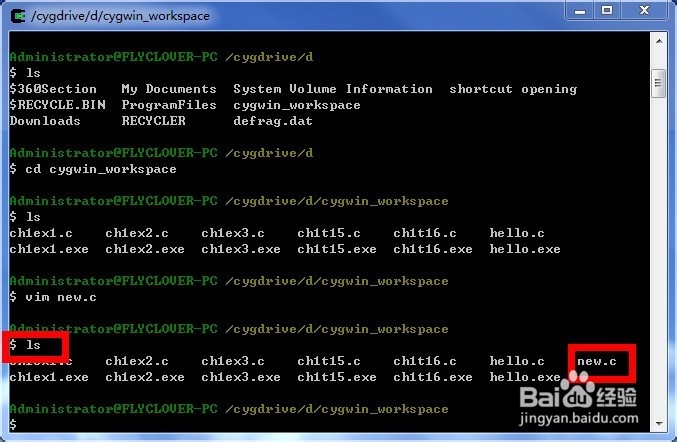Close the cygwin_workspace terminal window

coord(646,12)
